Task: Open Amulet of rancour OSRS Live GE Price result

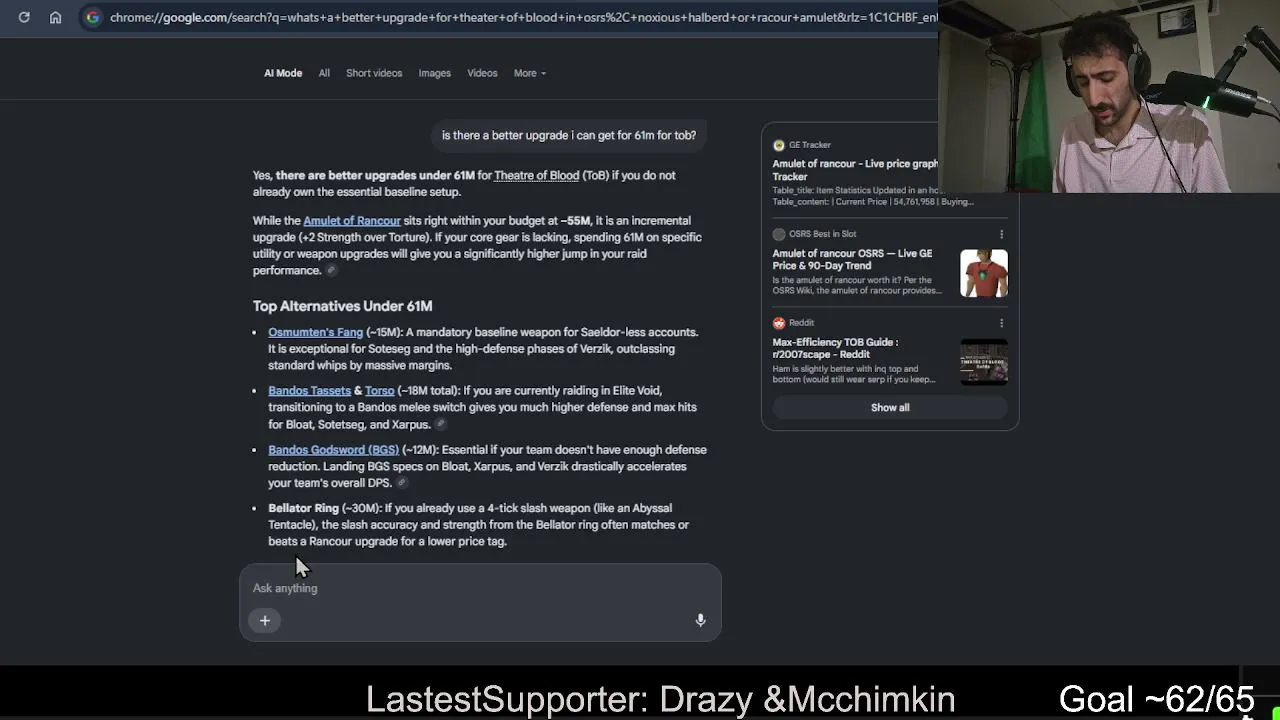Action: 852,260
